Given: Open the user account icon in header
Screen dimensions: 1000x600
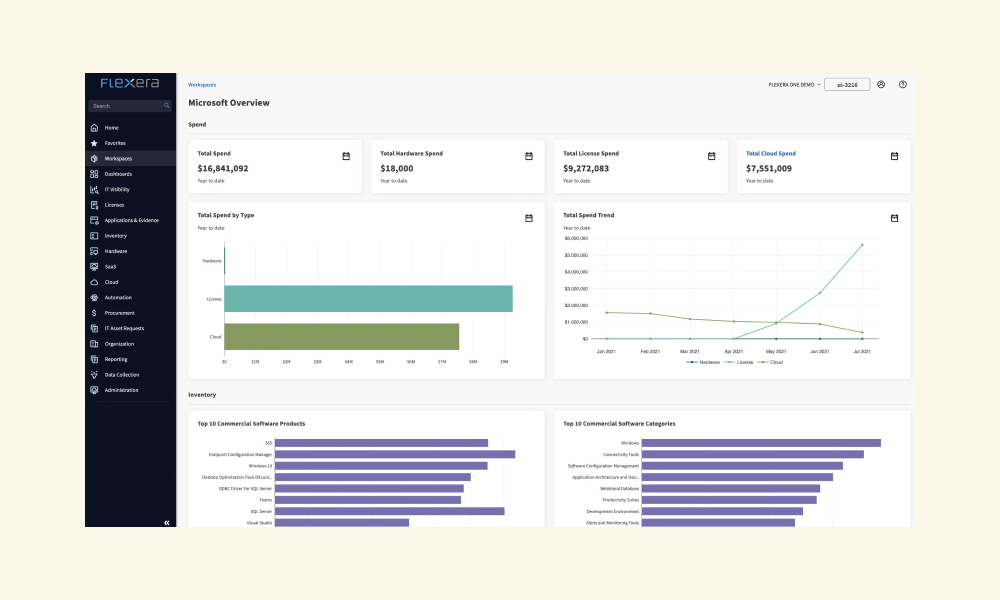Looking at the screenshot, I should tap(881, 84).
